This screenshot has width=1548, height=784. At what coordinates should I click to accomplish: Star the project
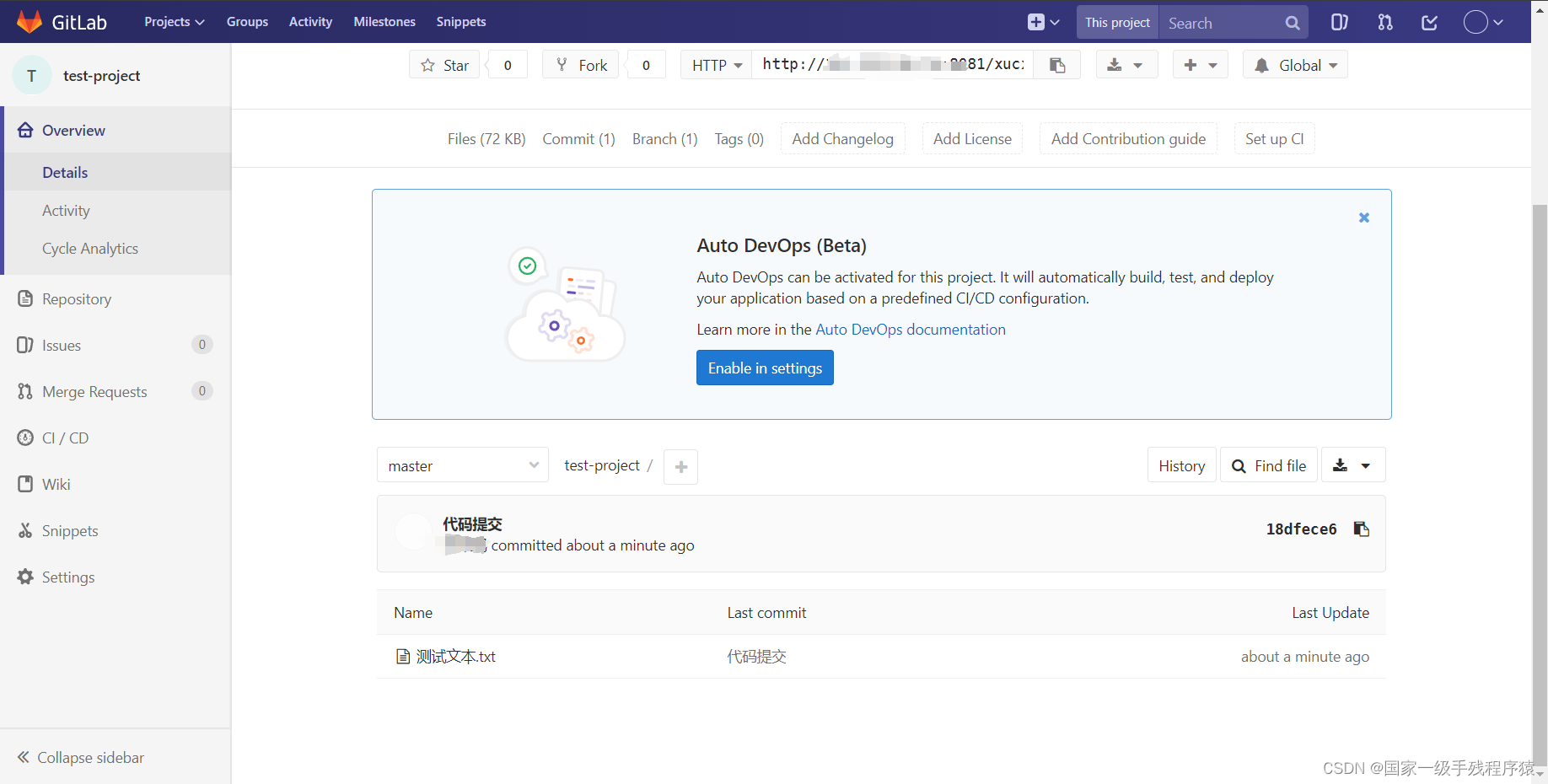444,65
